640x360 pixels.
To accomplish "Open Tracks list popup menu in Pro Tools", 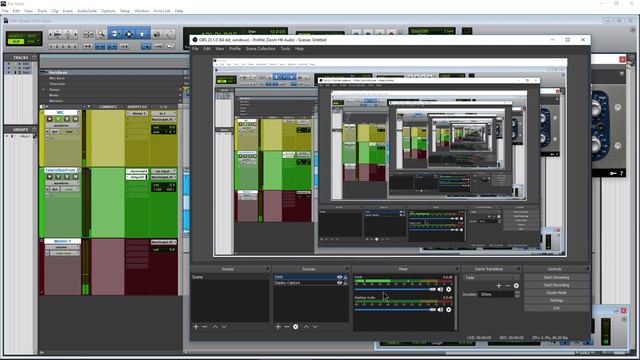I will click(34, 58).
